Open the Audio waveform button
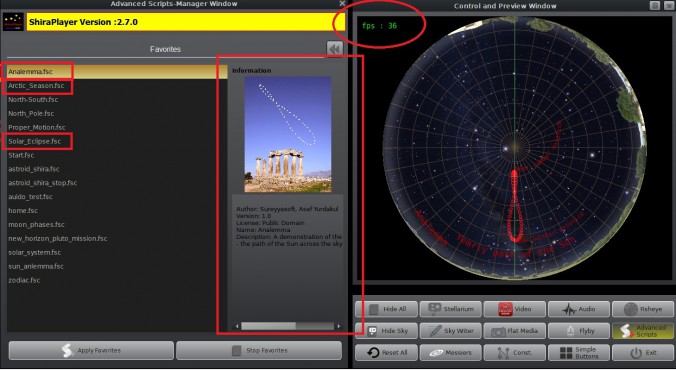This screenshot has width=676, height=370. [x=579, y=309]
